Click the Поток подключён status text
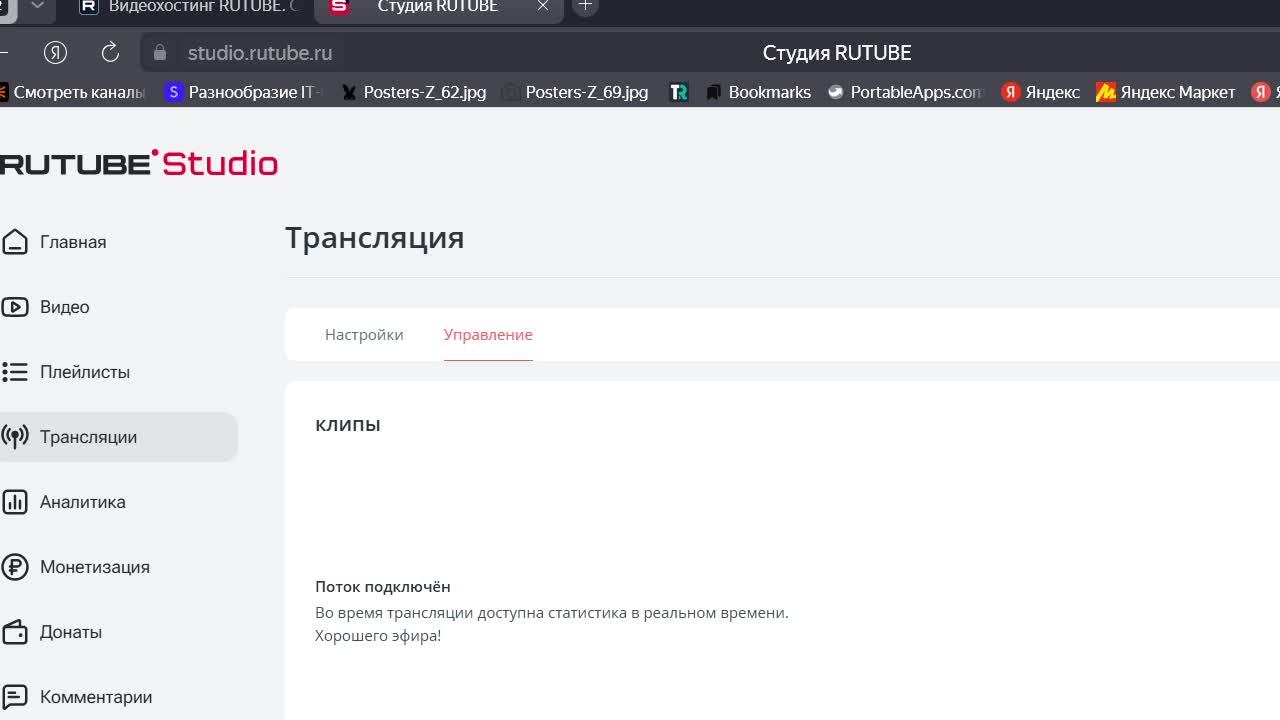The height and width of the screenshot is (720, 1280). (x=383, y=587)
